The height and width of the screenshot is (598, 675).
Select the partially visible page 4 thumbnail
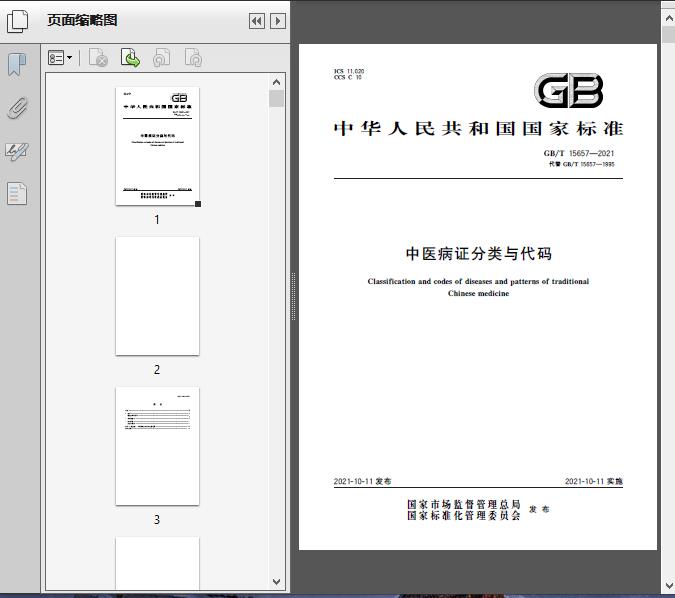point(157,563)
